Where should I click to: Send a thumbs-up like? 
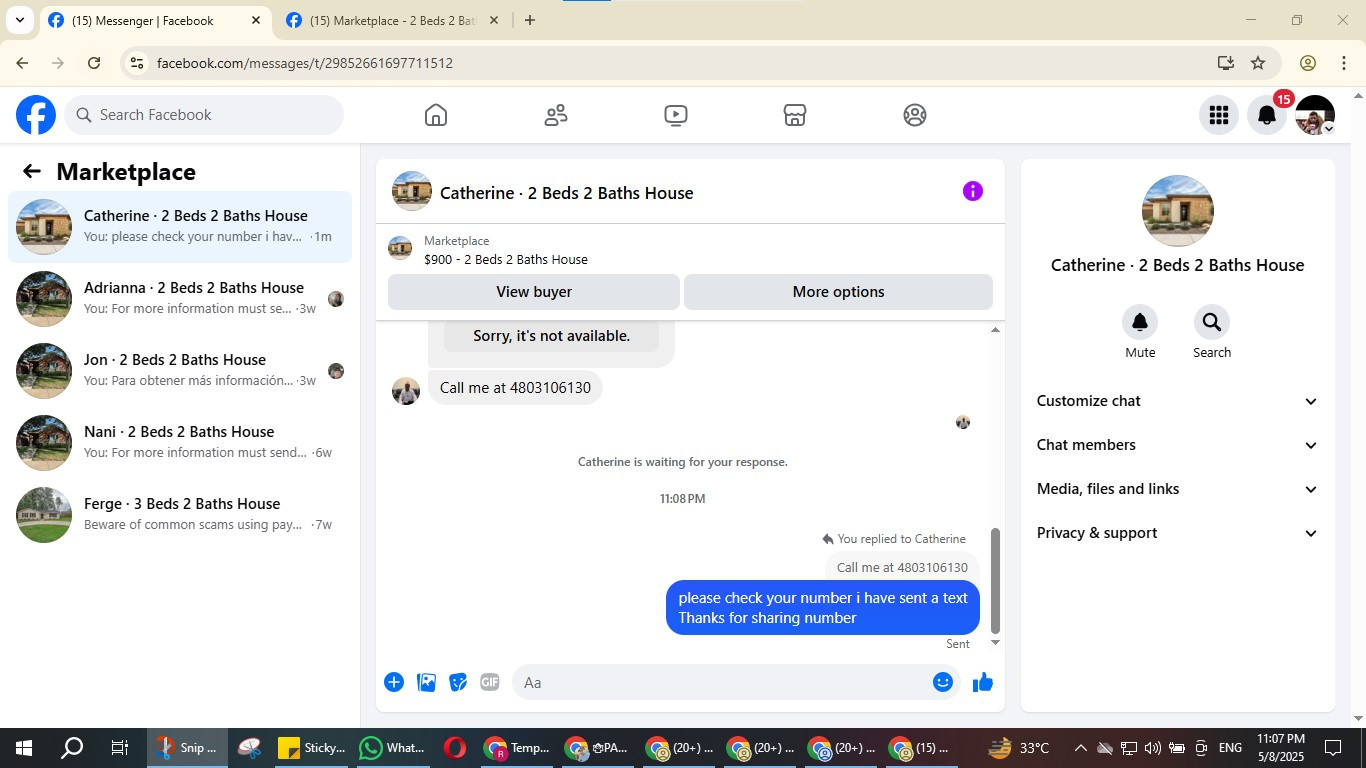[983, 682]
